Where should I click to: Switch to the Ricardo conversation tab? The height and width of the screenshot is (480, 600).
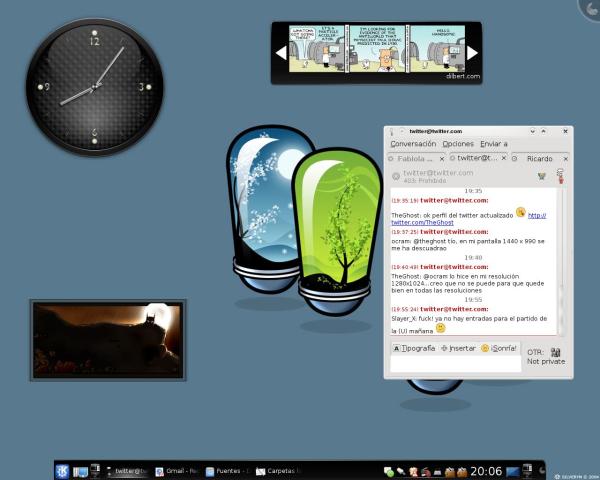(x=540, y=158)
